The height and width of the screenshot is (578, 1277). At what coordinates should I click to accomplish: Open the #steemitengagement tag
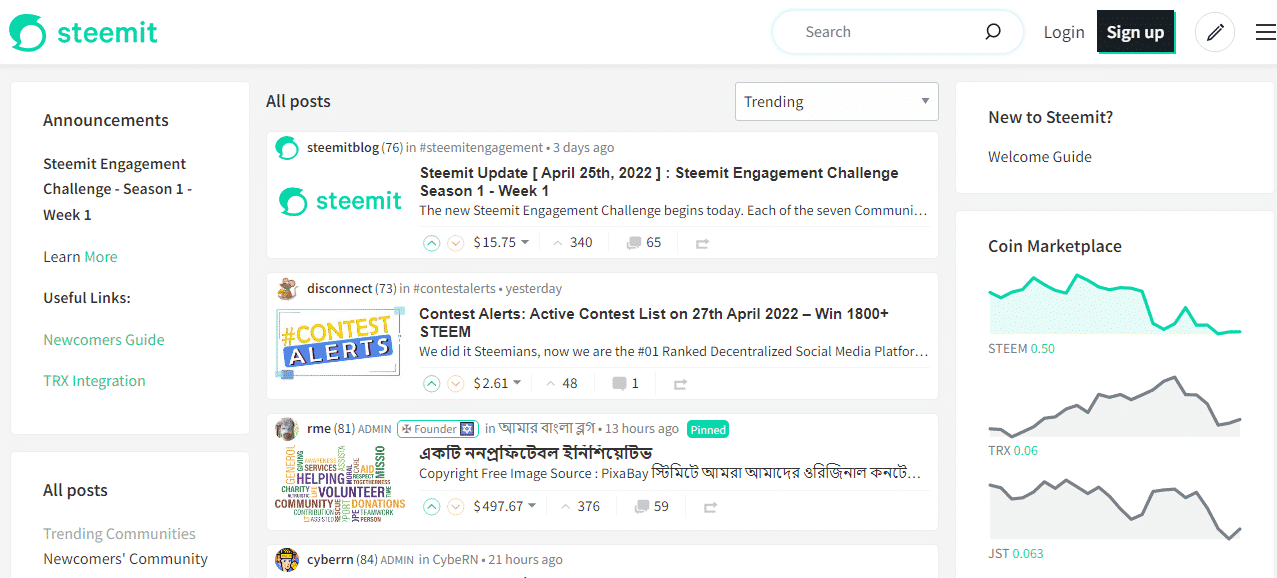pyautogui.click(x=481, y=148)
